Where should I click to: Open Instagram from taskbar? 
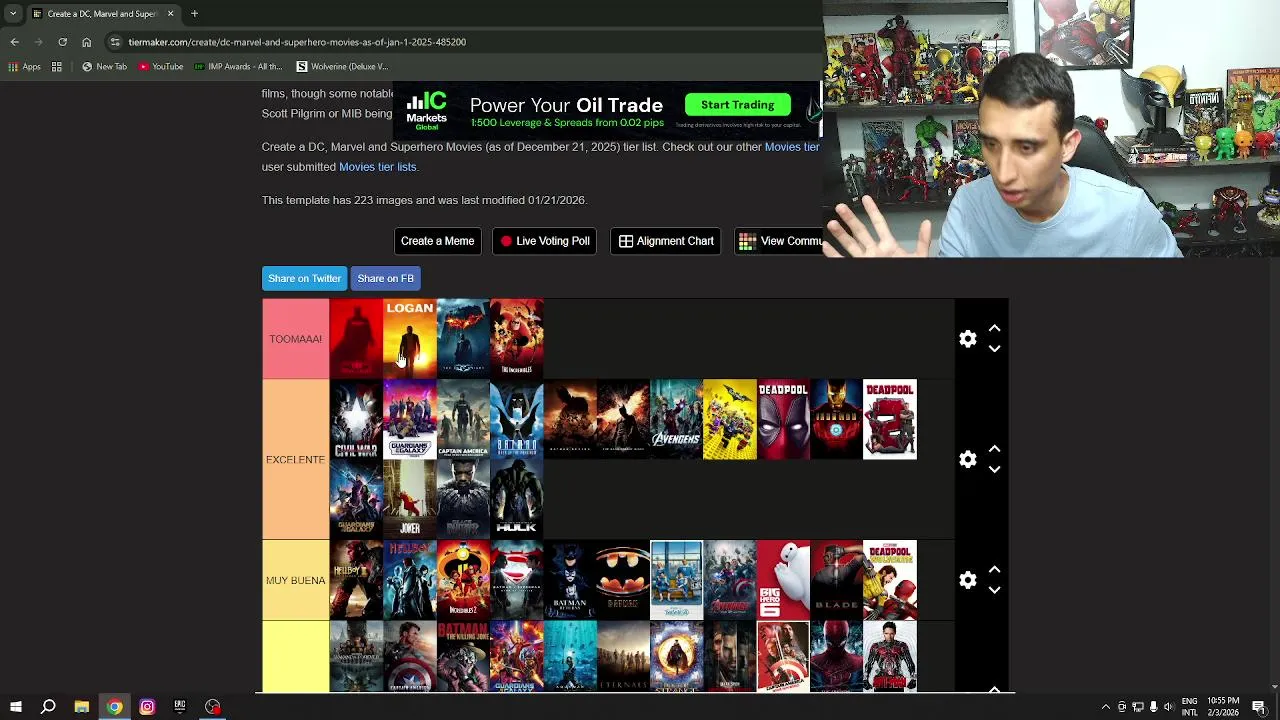pos(147,707)
